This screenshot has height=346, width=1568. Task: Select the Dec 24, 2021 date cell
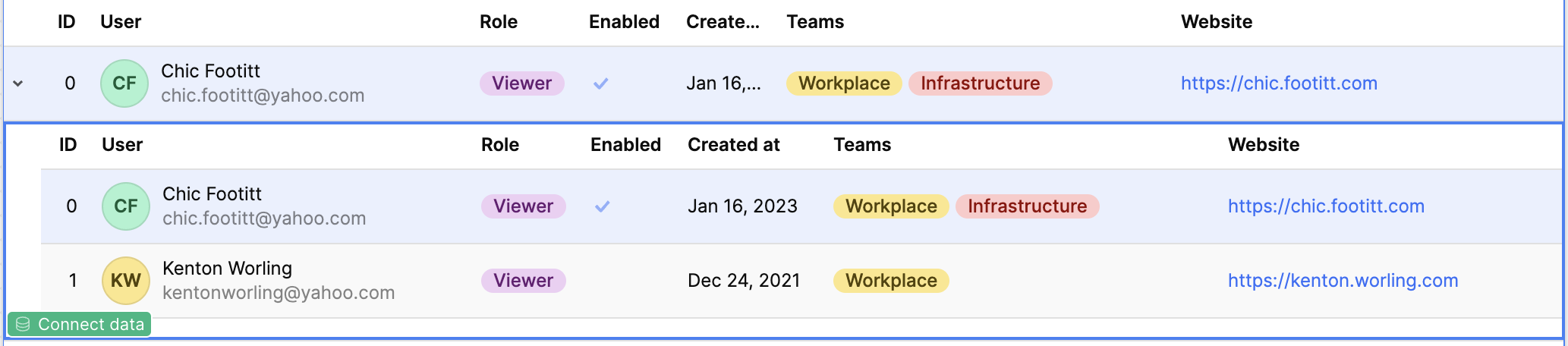pos(744,281)
